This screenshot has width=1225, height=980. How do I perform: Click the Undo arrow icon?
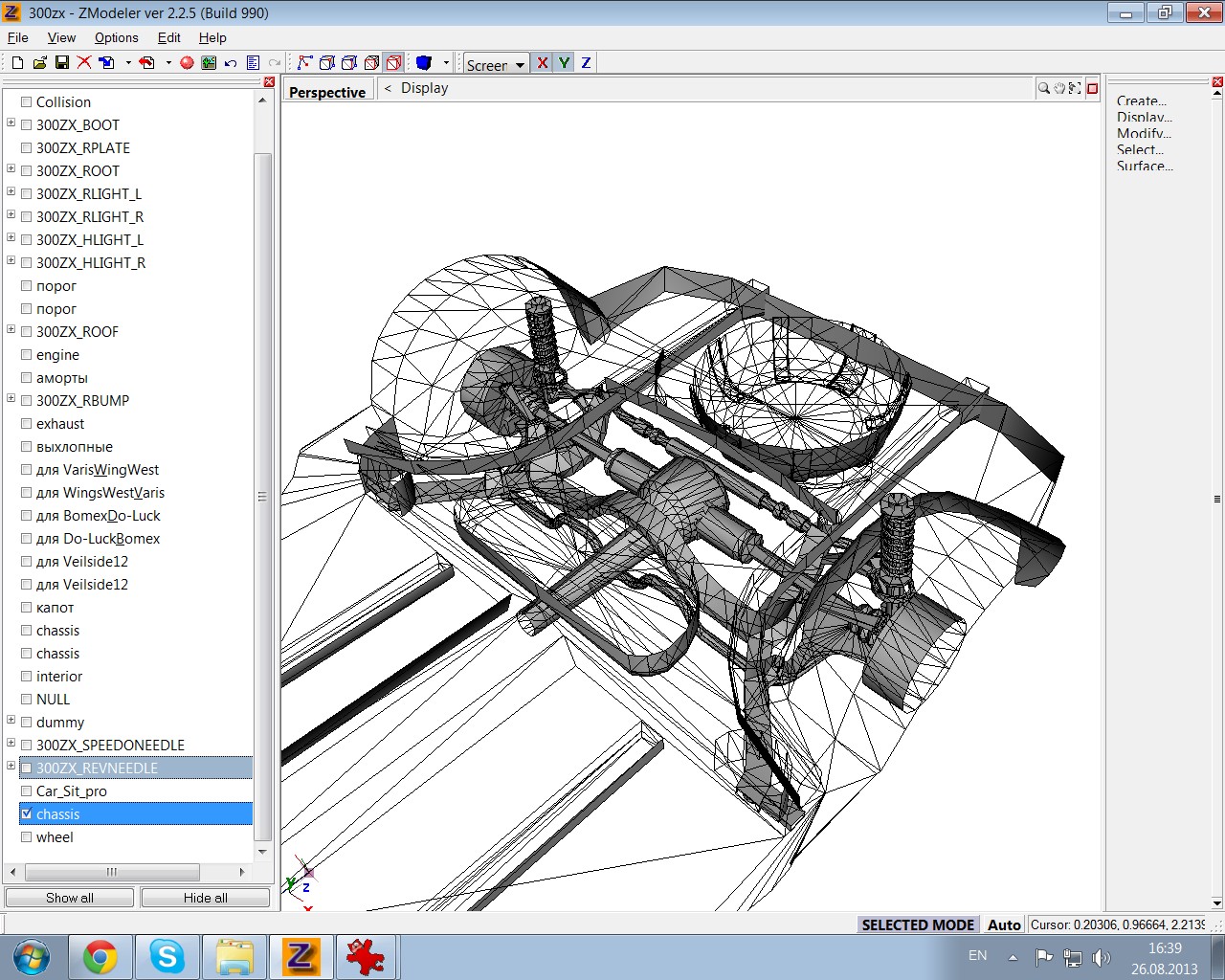click(231, 63)
